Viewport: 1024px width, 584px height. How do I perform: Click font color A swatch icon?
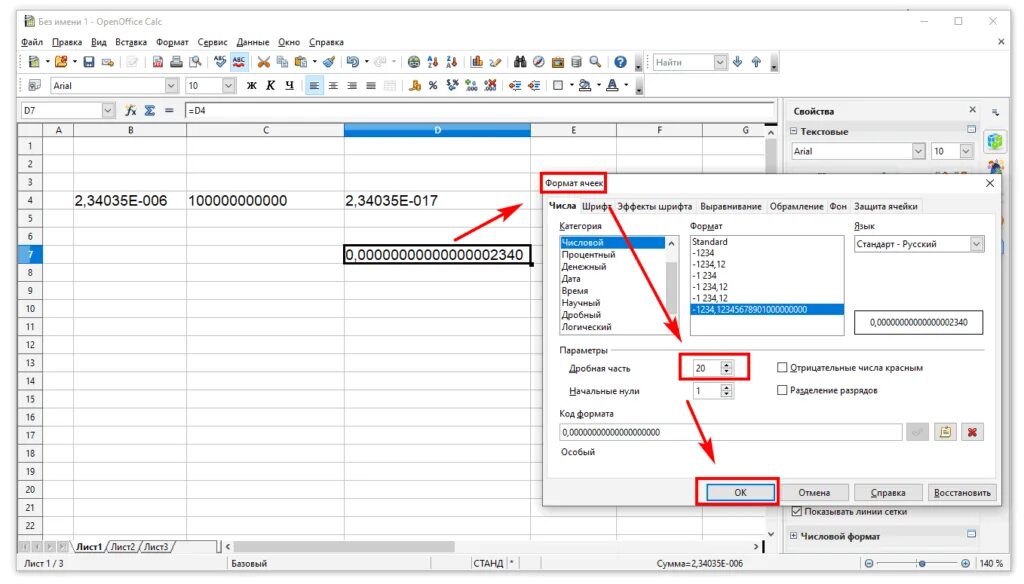[612, 86]
